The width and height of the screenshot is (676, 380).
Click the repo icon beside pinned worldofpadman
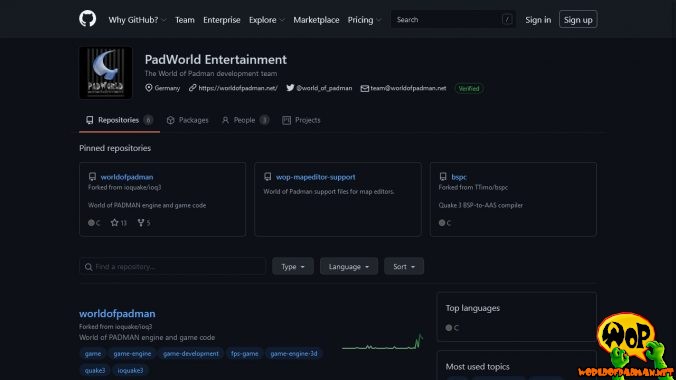92,177
